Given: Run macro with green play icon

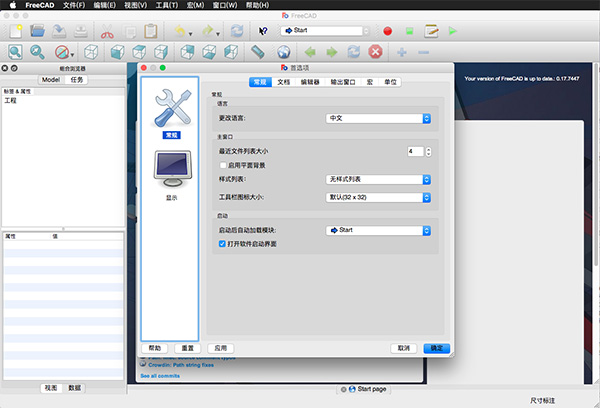Looking at the screenshot, I should click(453, 31).
